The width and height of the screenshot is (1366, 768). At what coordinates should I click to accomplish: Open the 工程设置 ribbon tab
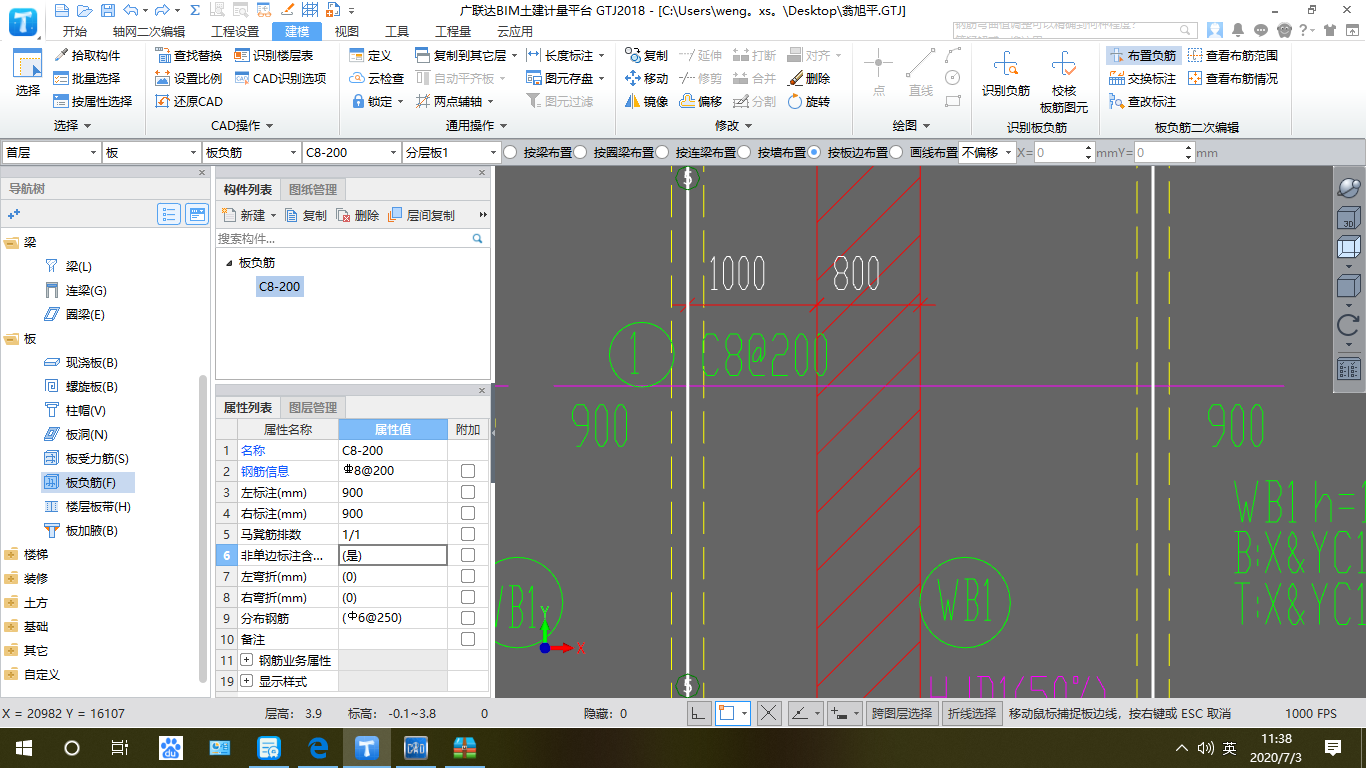(235, 31)
